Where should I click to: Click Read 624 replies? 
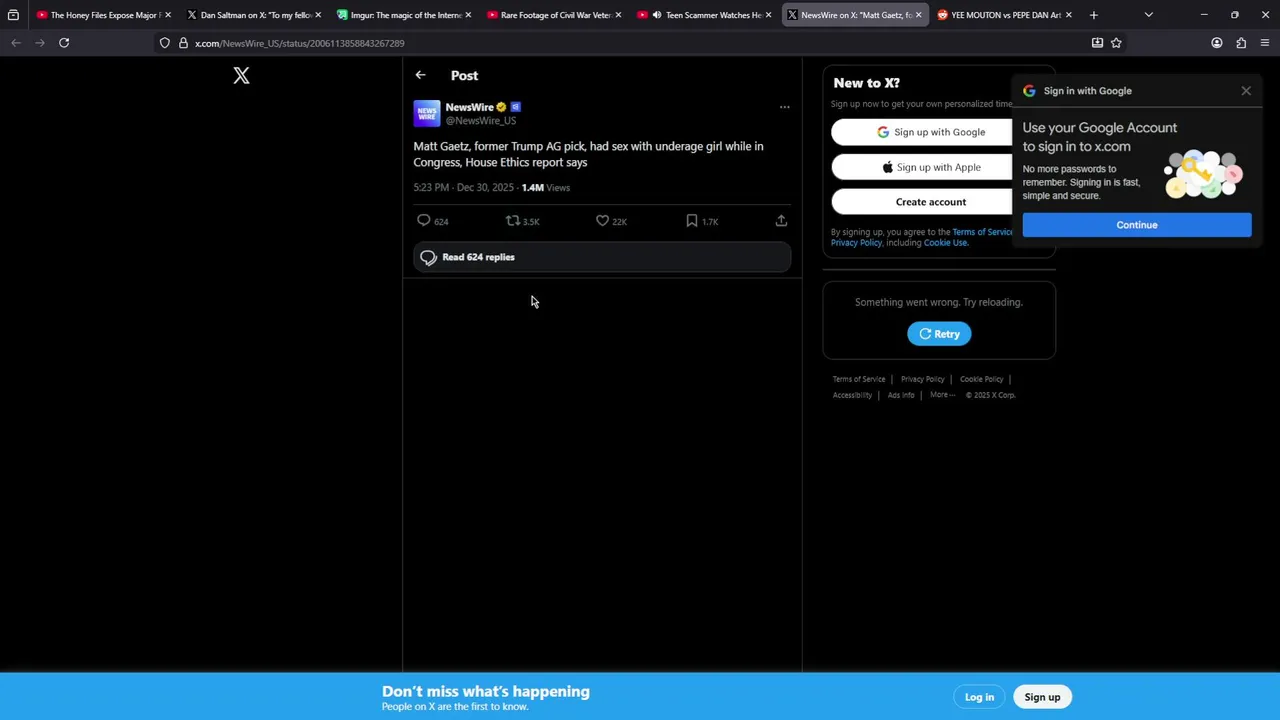tap(602, 257)
